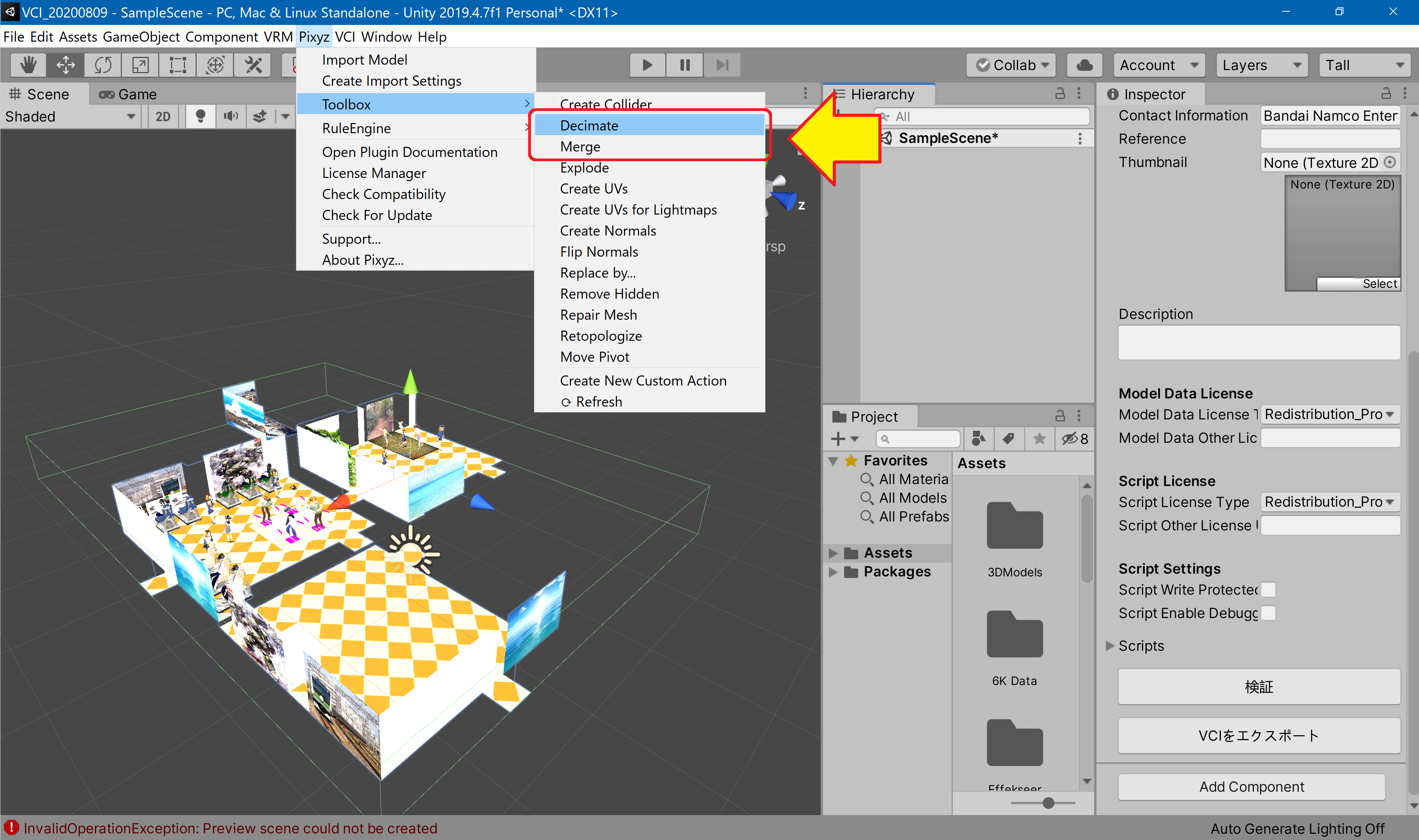The image size is (1419, 840).
Task: Click VCIをエクスポート button
Action: (1259, 735)
